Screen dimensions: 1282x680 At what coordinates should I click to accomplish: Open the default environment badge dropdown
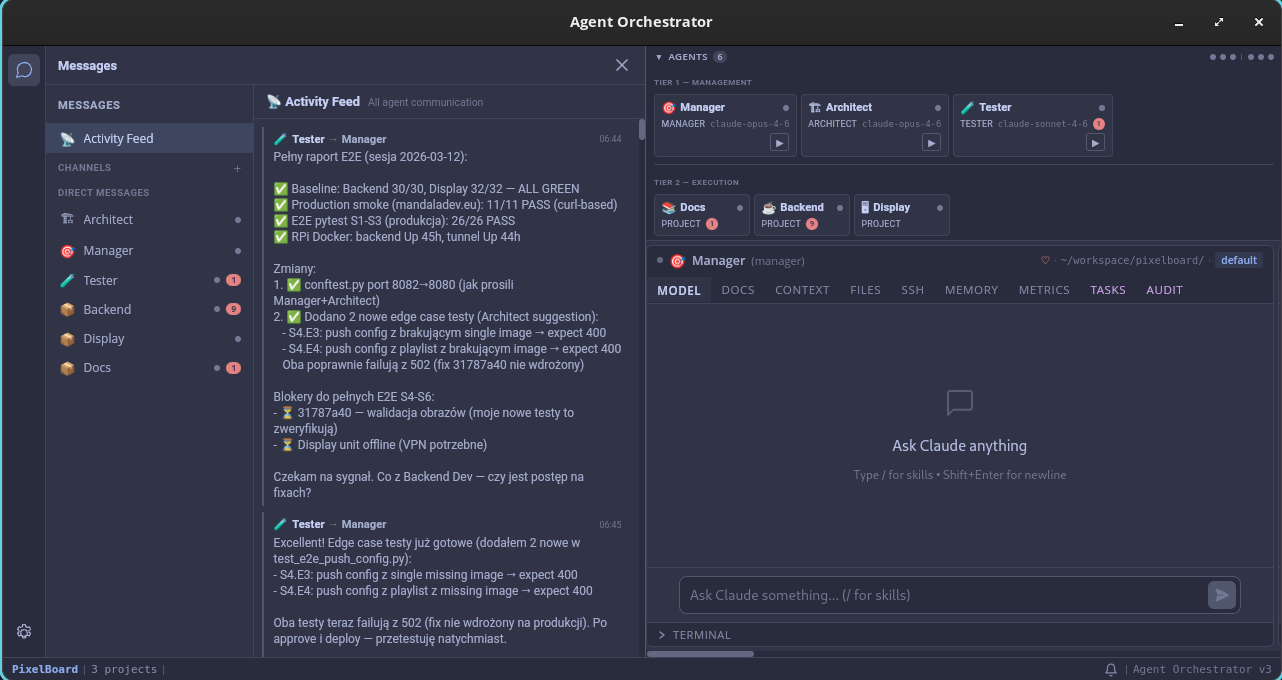coord(1239,259)
